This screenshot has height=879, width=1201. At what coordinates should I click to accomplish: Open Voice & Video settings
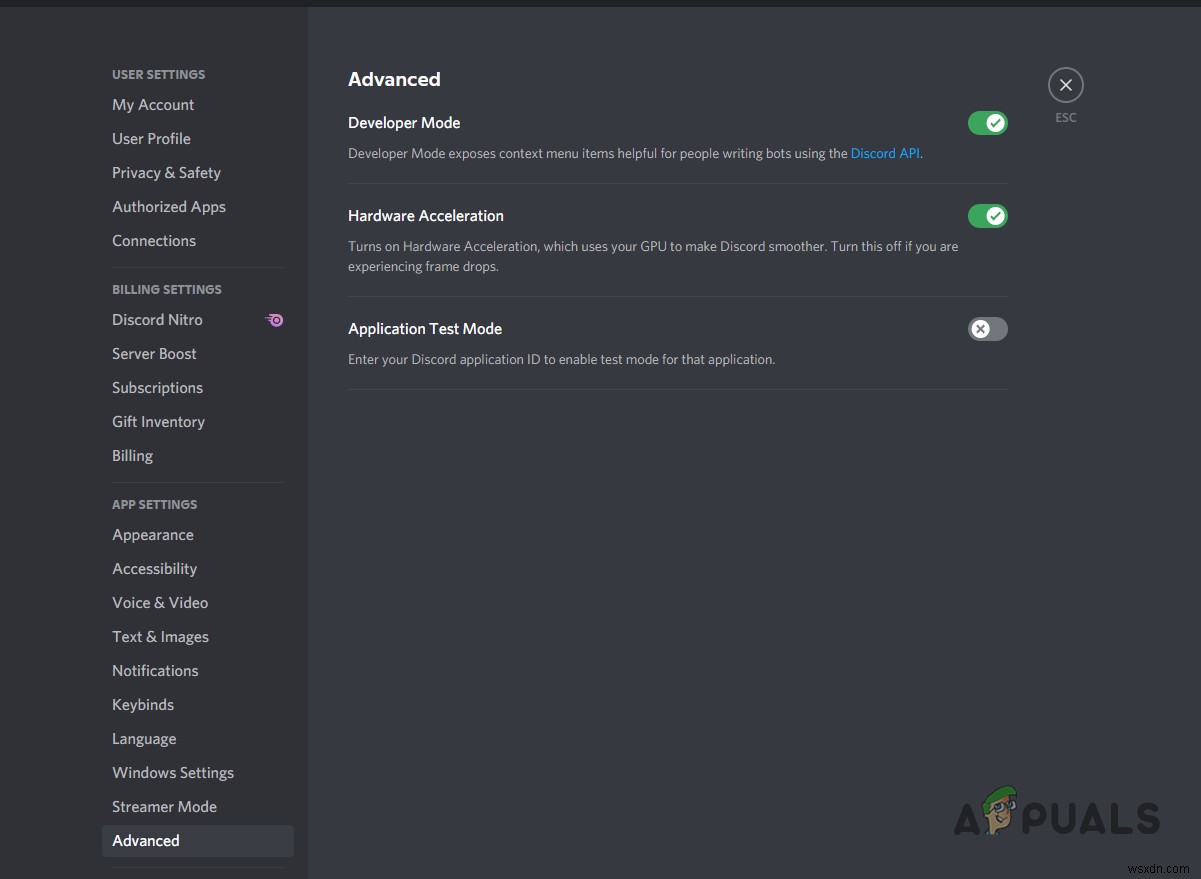pos(160,602)
